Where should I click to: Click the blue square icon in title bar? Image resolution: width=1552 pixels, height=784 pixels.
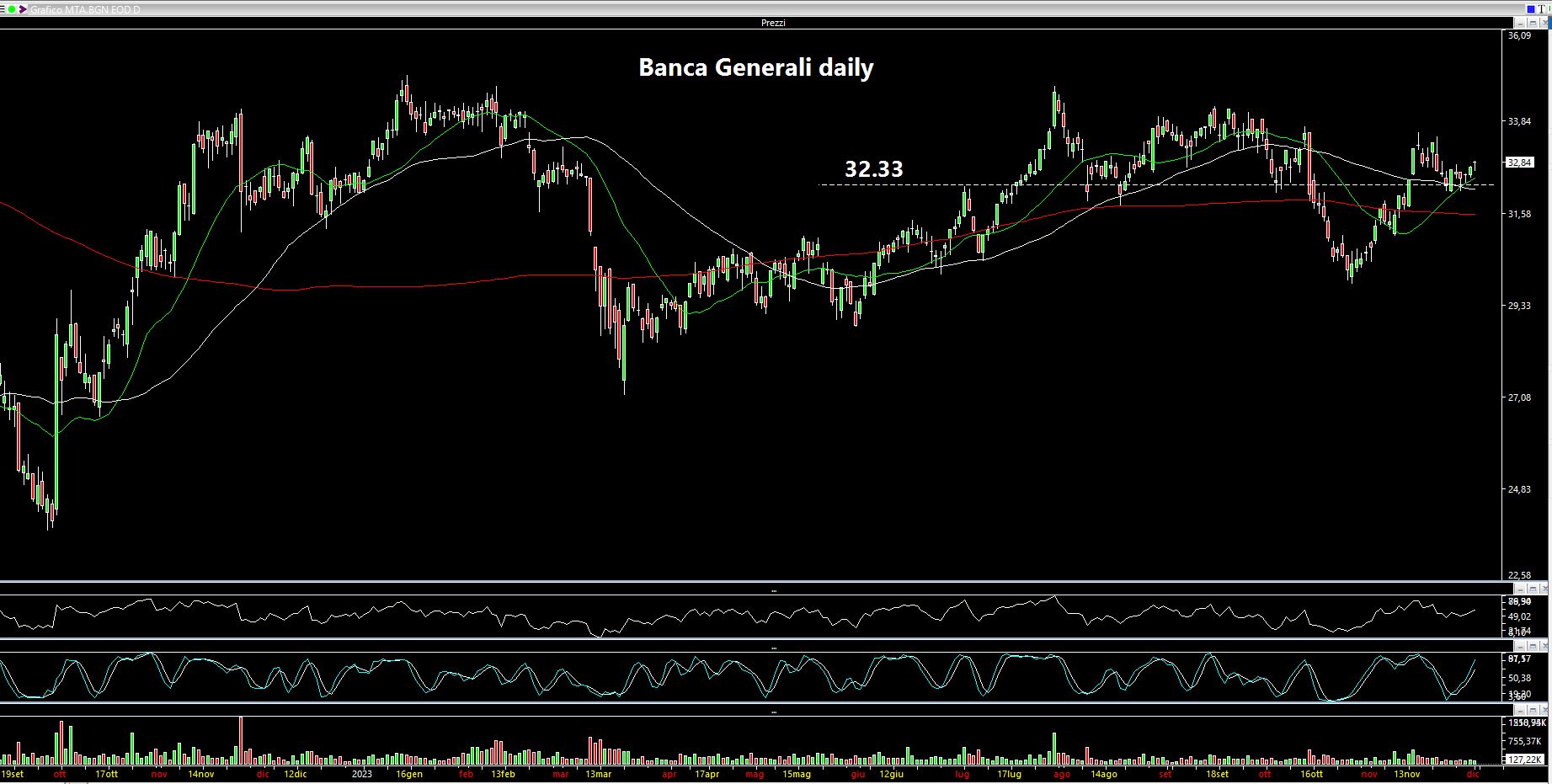pyautogui.click(x=1531, y=9)
